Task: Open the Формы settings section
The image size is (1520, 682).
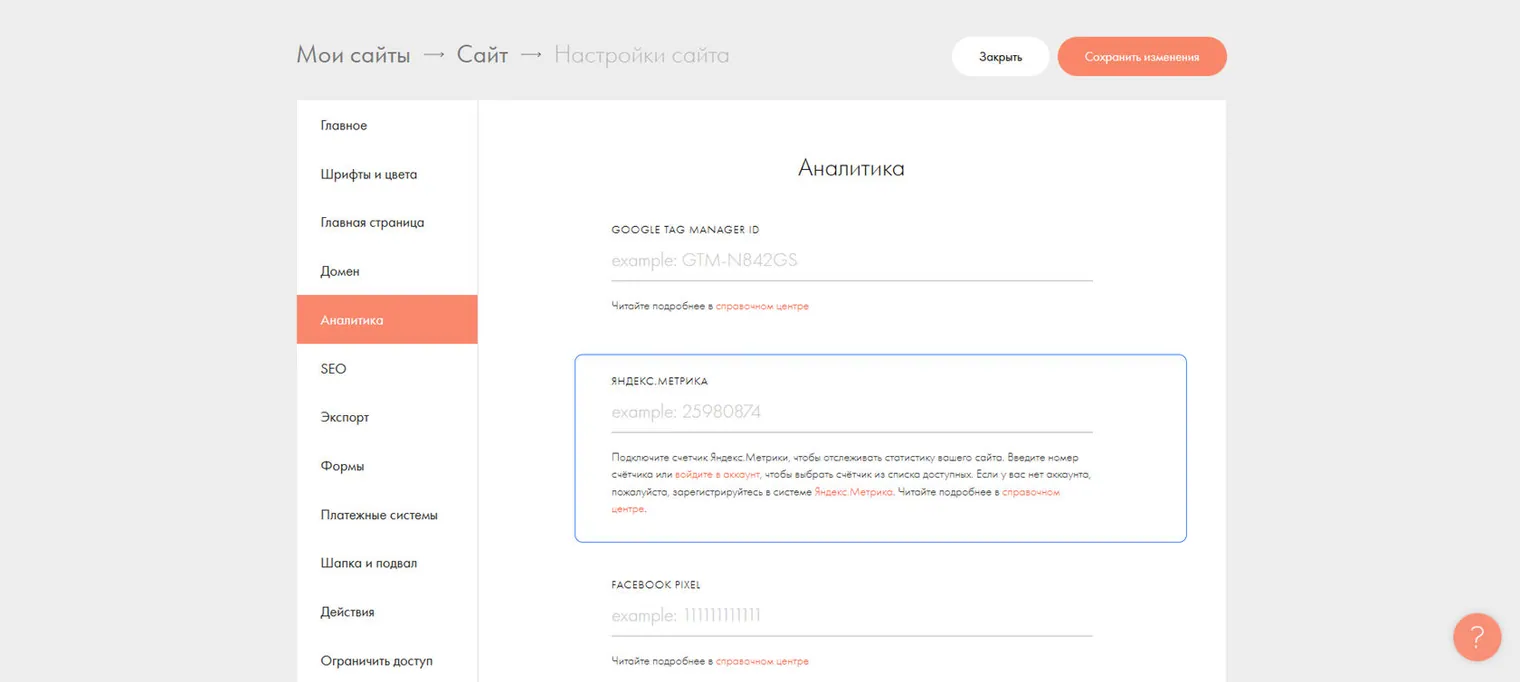Action: click(387, 466)
